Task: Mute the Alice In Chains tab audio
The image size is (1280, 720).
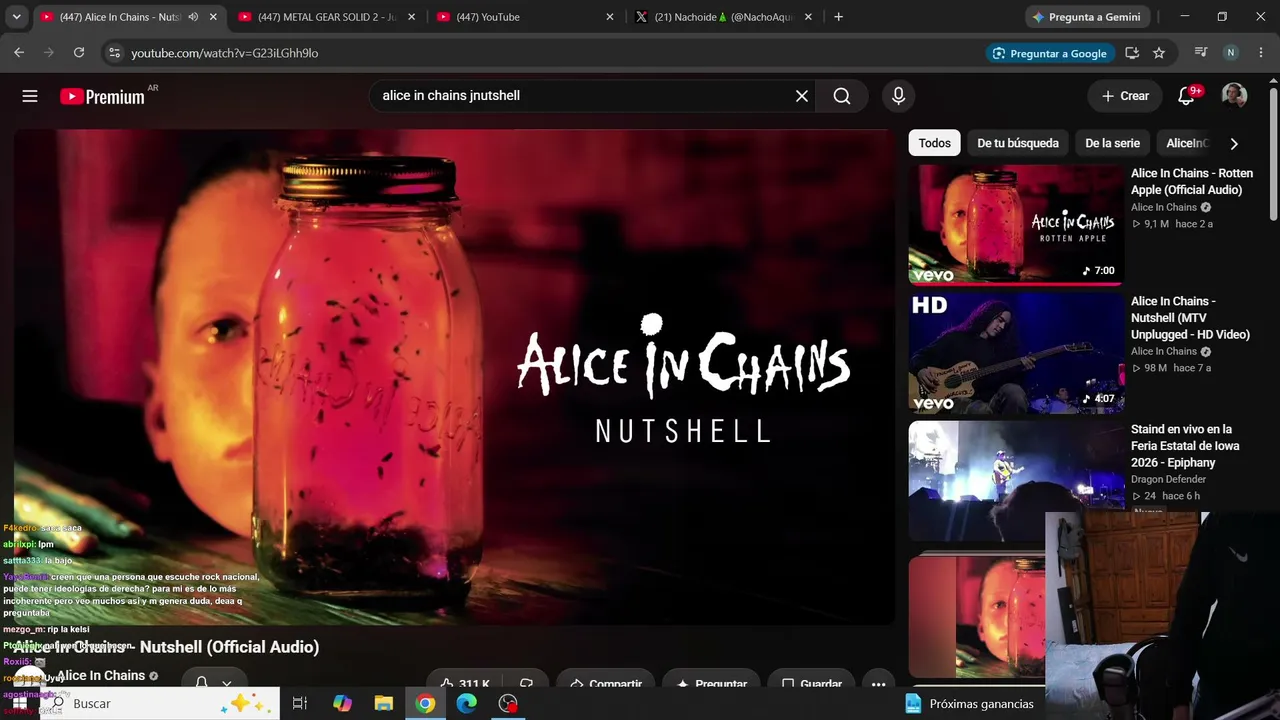Action: pyautogui.click(x=193, y=17)
